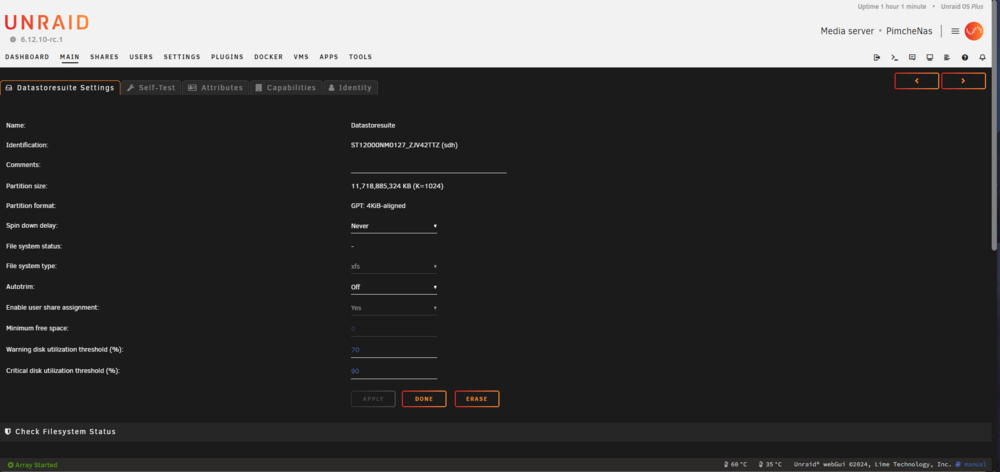Open the DASHBOARD menu
Image resolution: width=1000 pixels, height=472 pixels.
click(27, 57)
